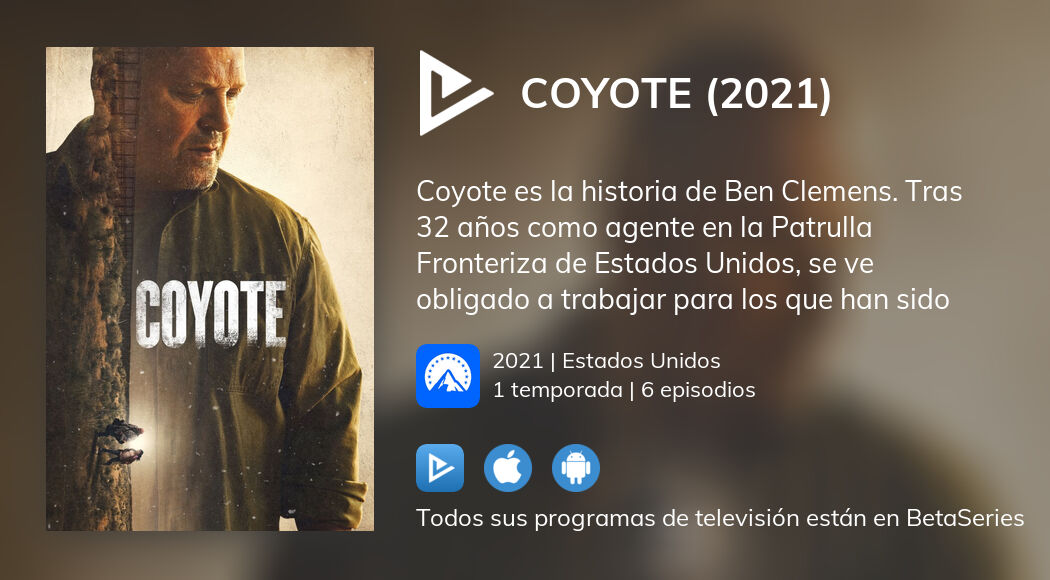
Task: Click the '2021 | Estados Unidos' info line
Action: pyautogui.click(x=607, y=361)
